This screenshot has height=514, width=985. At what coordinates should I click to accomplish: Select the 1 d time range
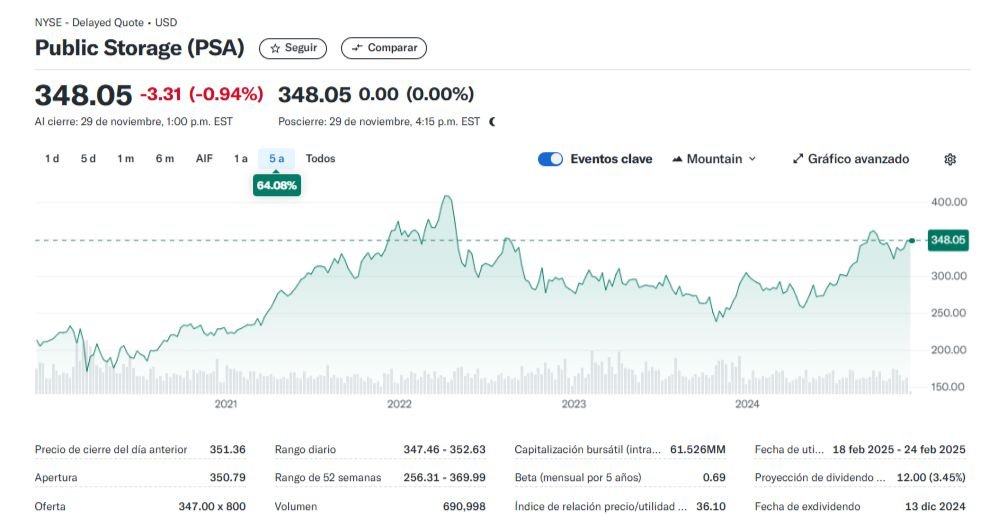(x=52, y=159)
